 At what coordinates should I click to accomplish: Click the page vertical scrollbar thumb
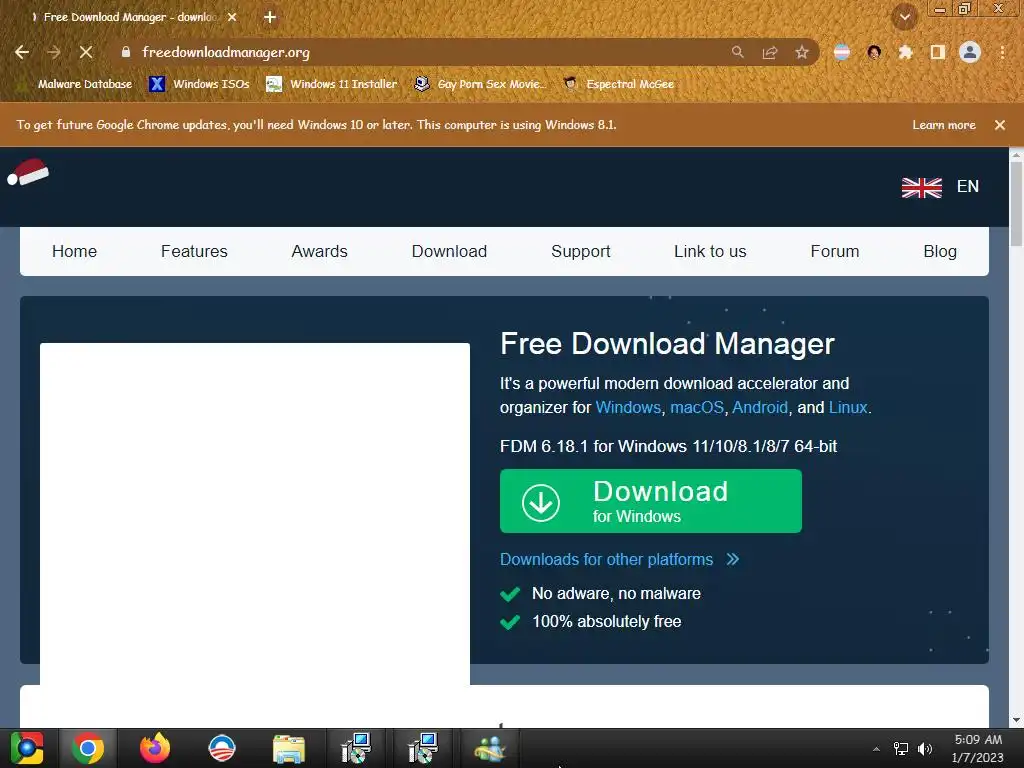pyautogui.click(x=1016, y=204)
